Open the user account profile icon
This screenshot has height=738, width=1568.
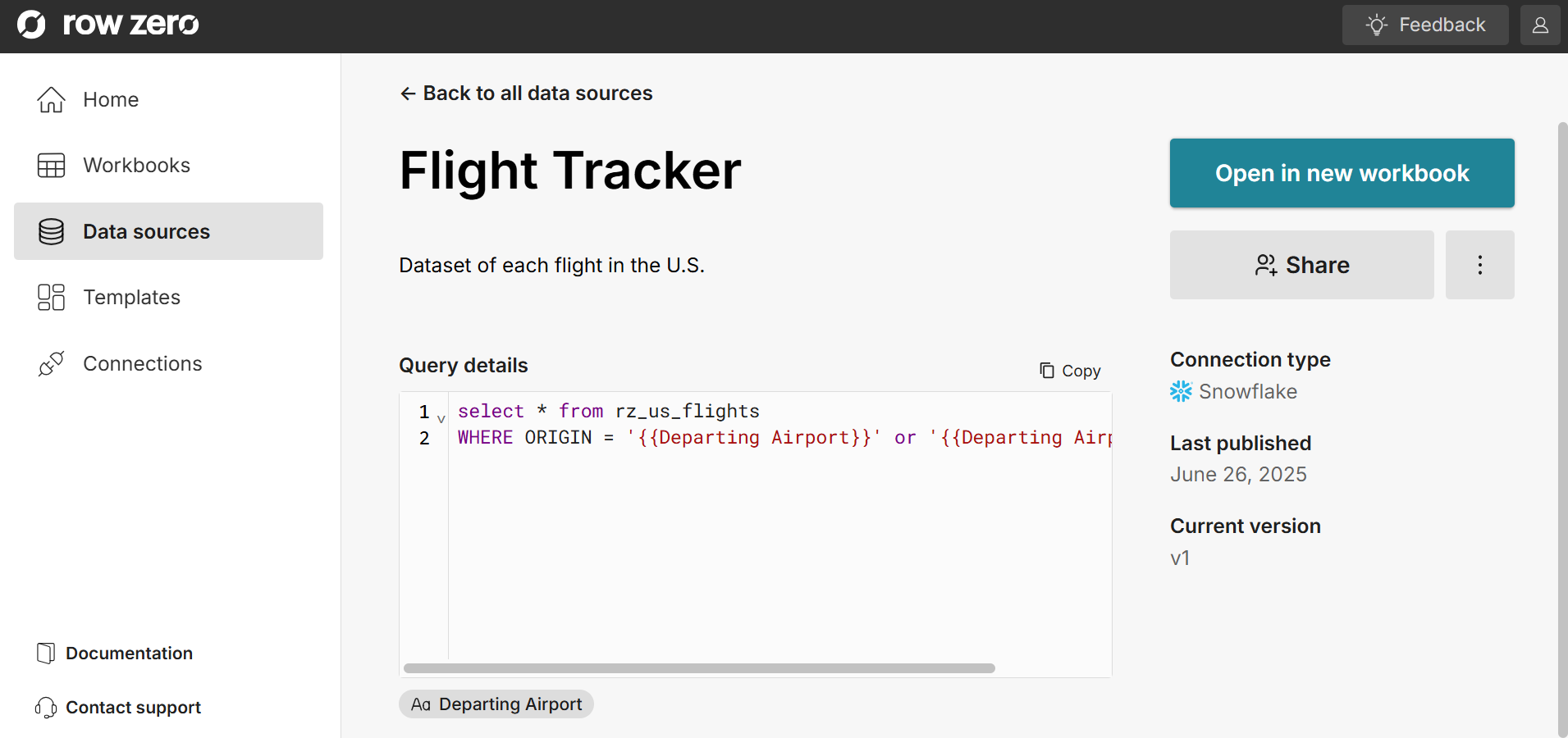coord(1540,25)
